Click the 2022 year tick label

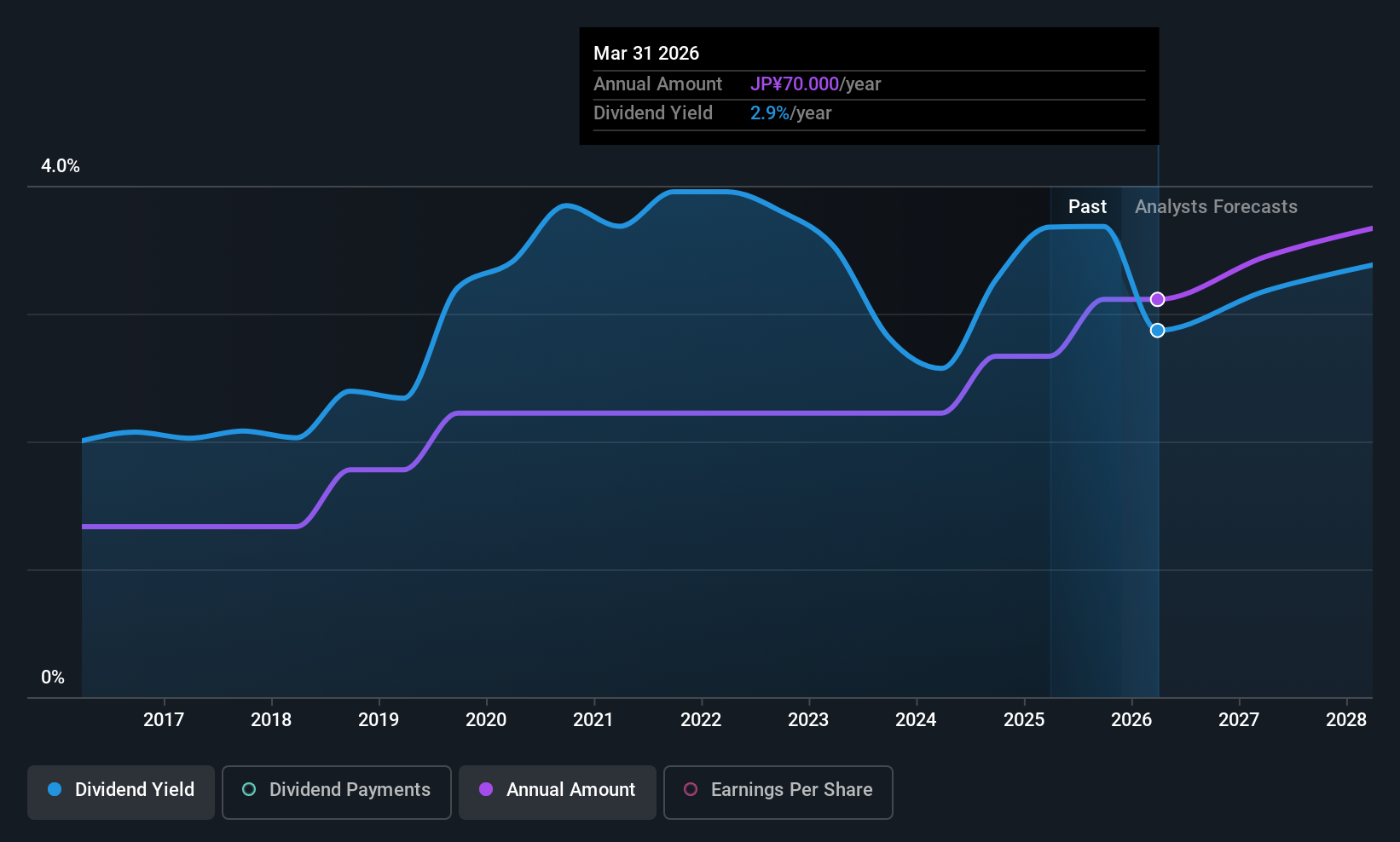point(701,720)
